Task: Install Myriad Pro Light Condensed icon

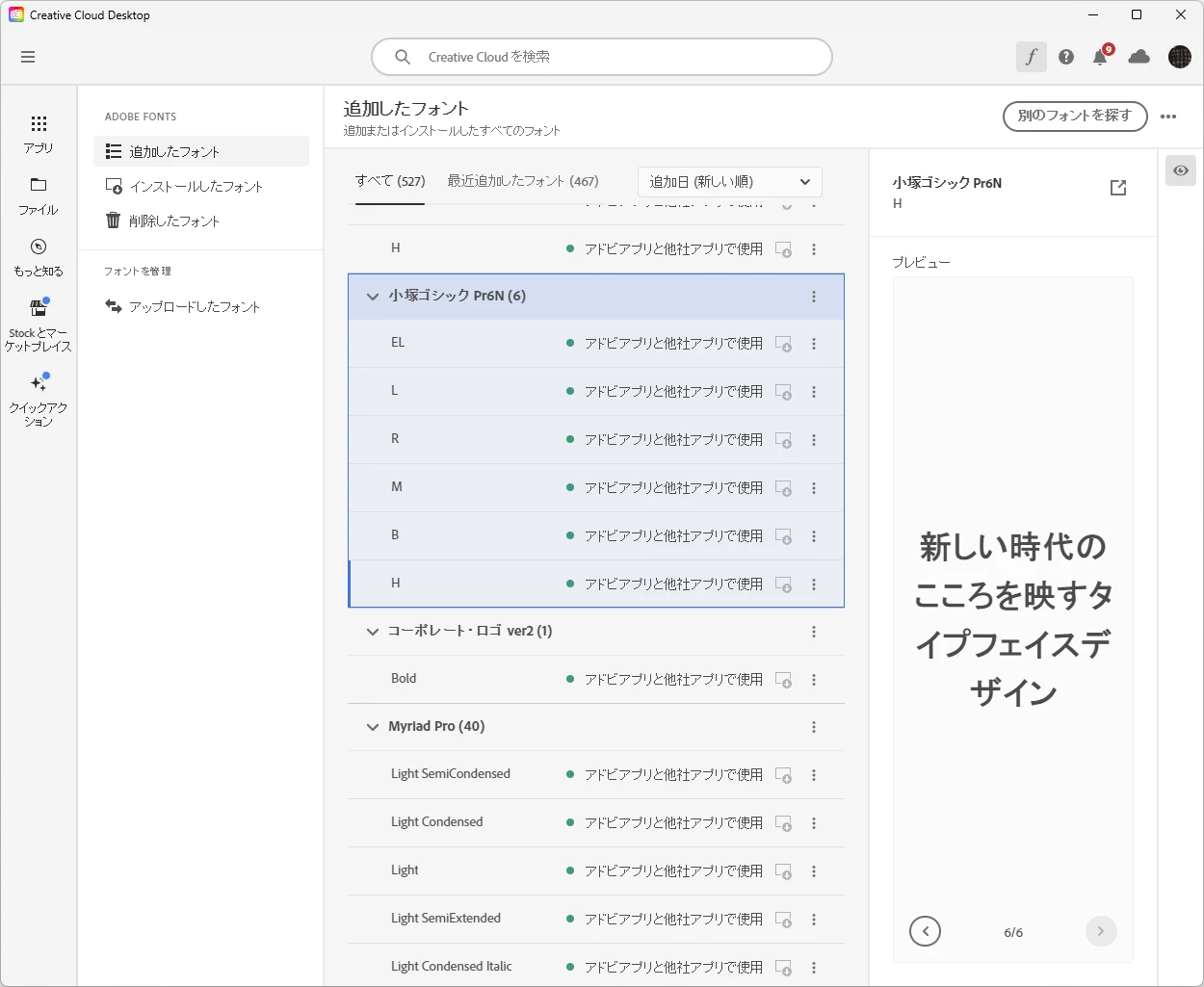Action: (x=784, y=823)
